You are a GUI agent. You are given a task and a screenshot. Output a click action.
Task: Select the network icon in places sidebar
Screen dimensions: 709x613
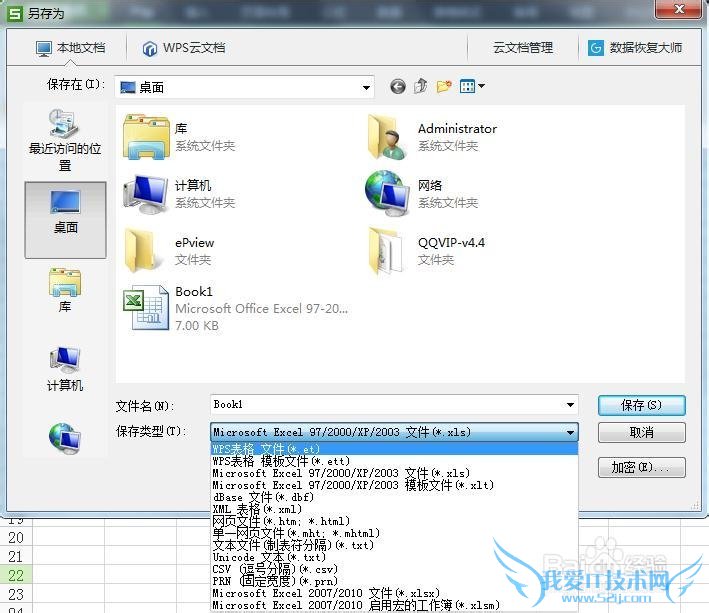click(65, 439)
